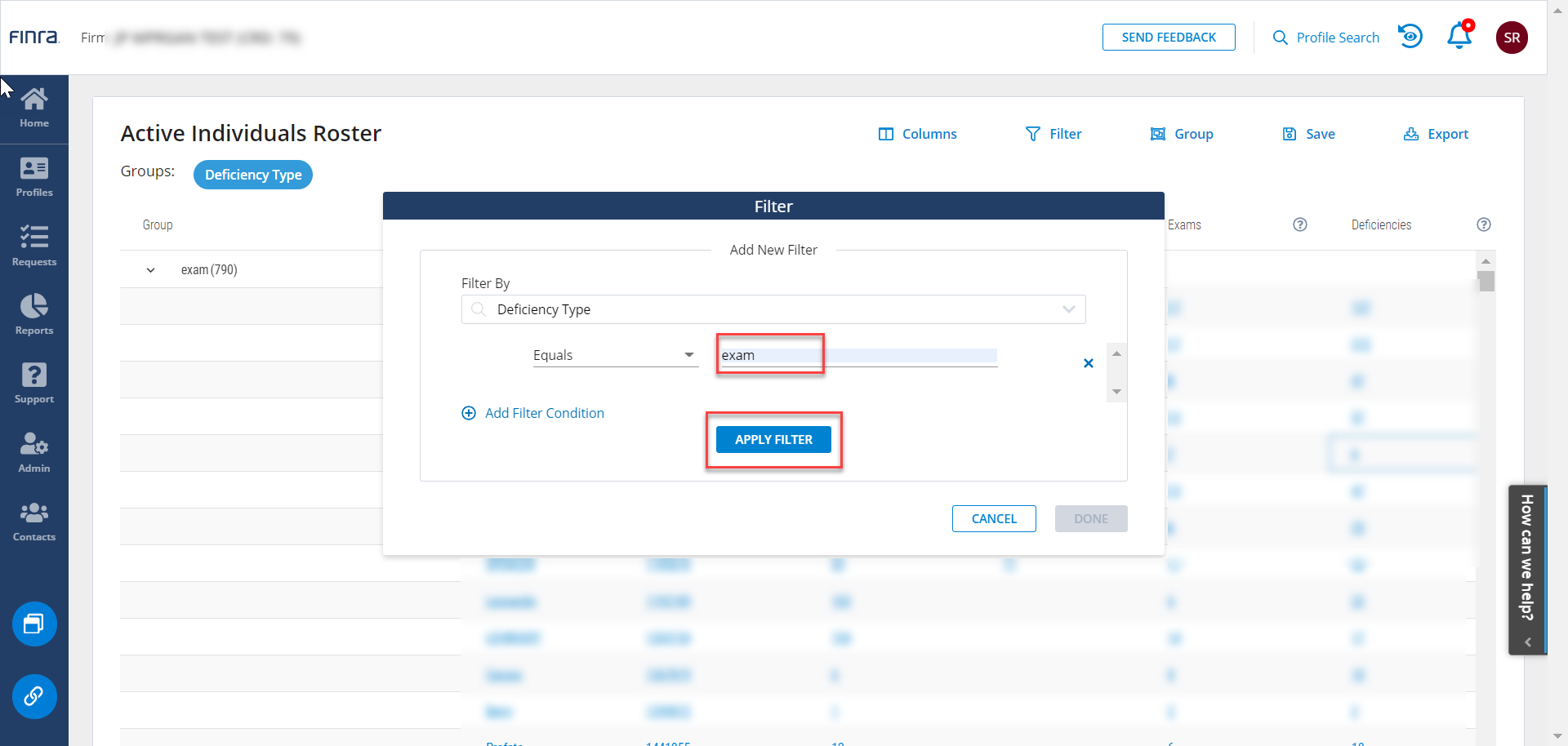1568x746 pixels.
Task: Remove the filter condition with X
Action: pos(1088,363)
